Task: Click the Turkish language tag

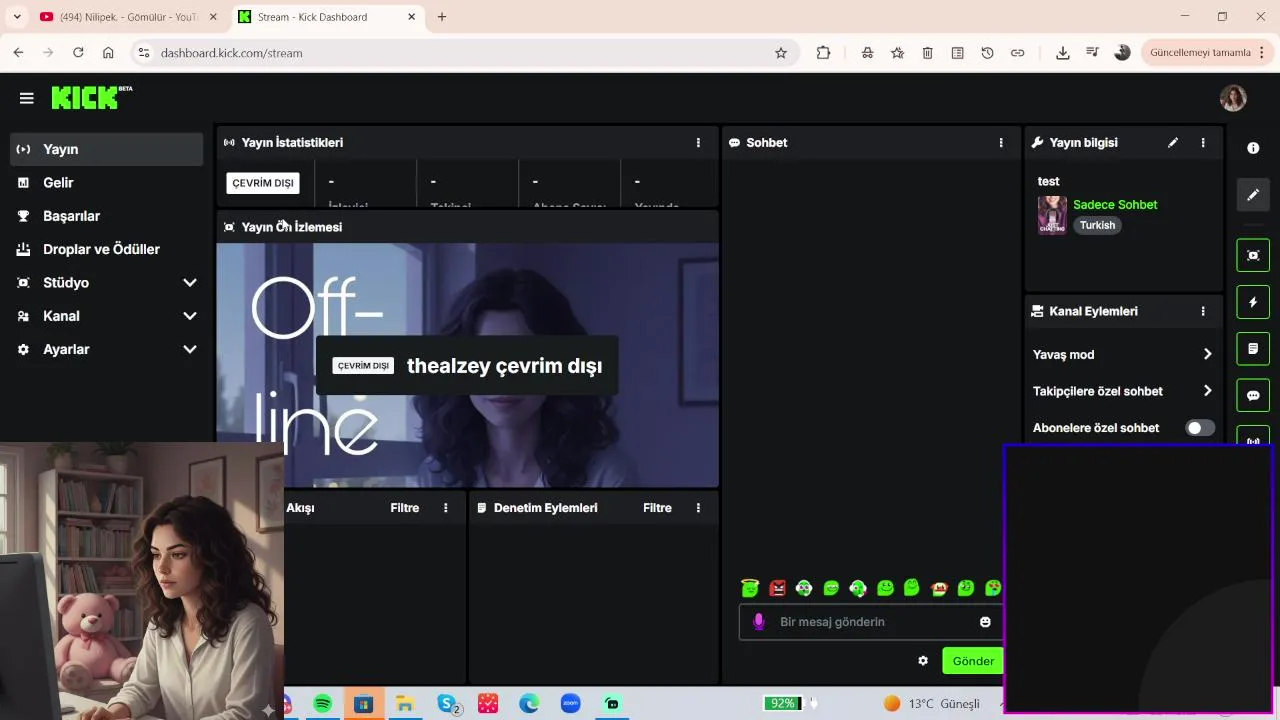Action: [x=1097, y=225]
